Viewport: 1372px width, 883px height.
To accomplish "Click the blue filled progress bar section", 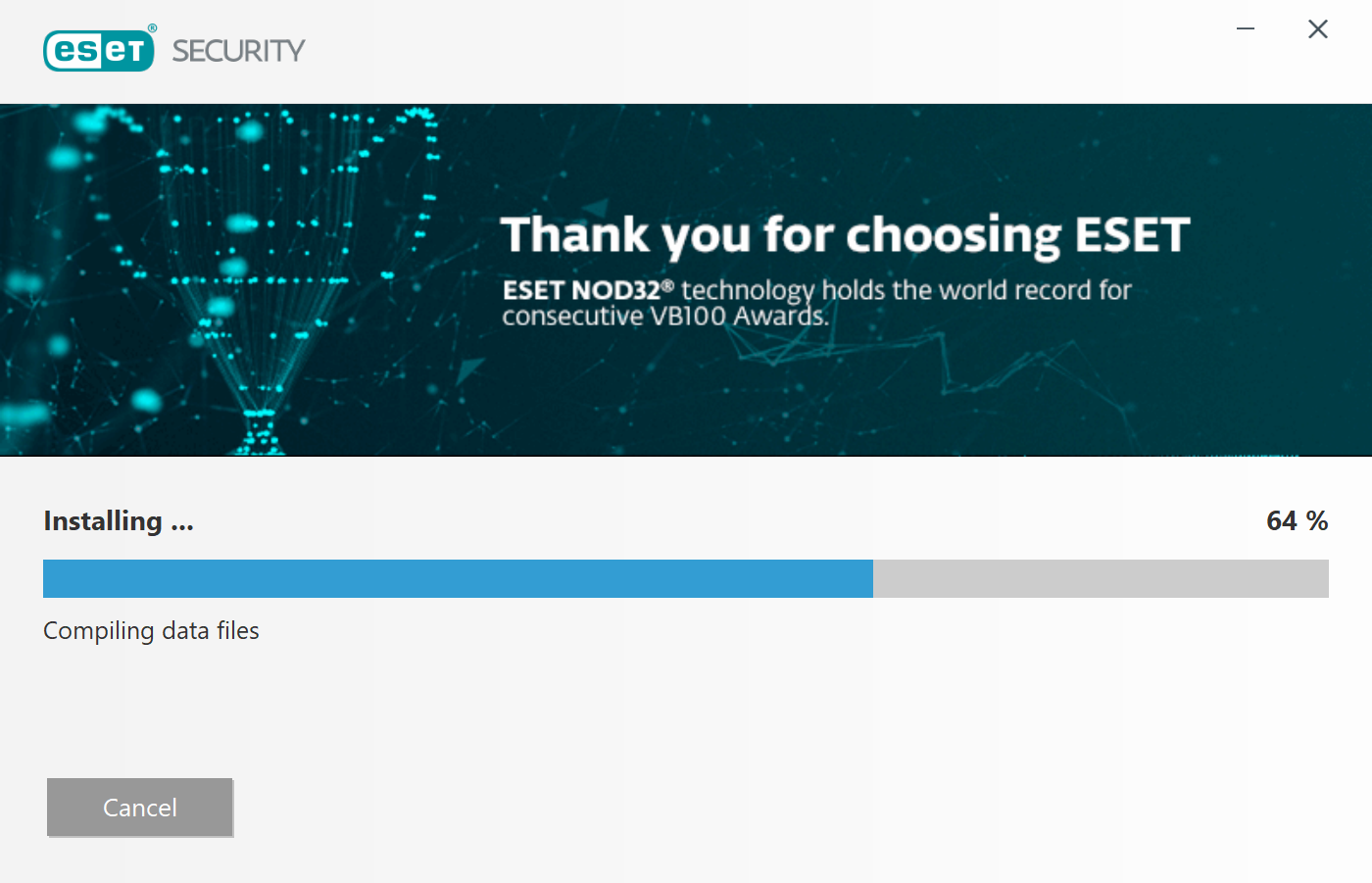I will pyautogui.click(x=458, y=578).
